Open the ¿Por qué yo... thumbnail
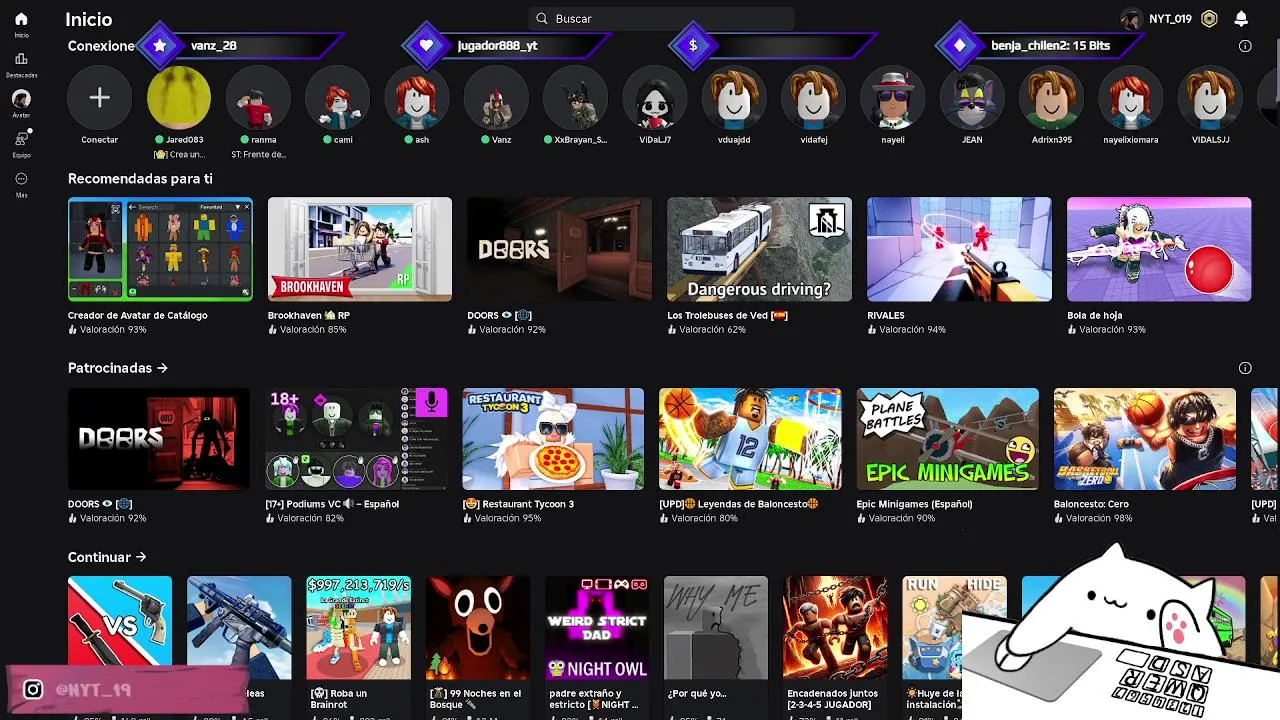 tap(716, 628)
